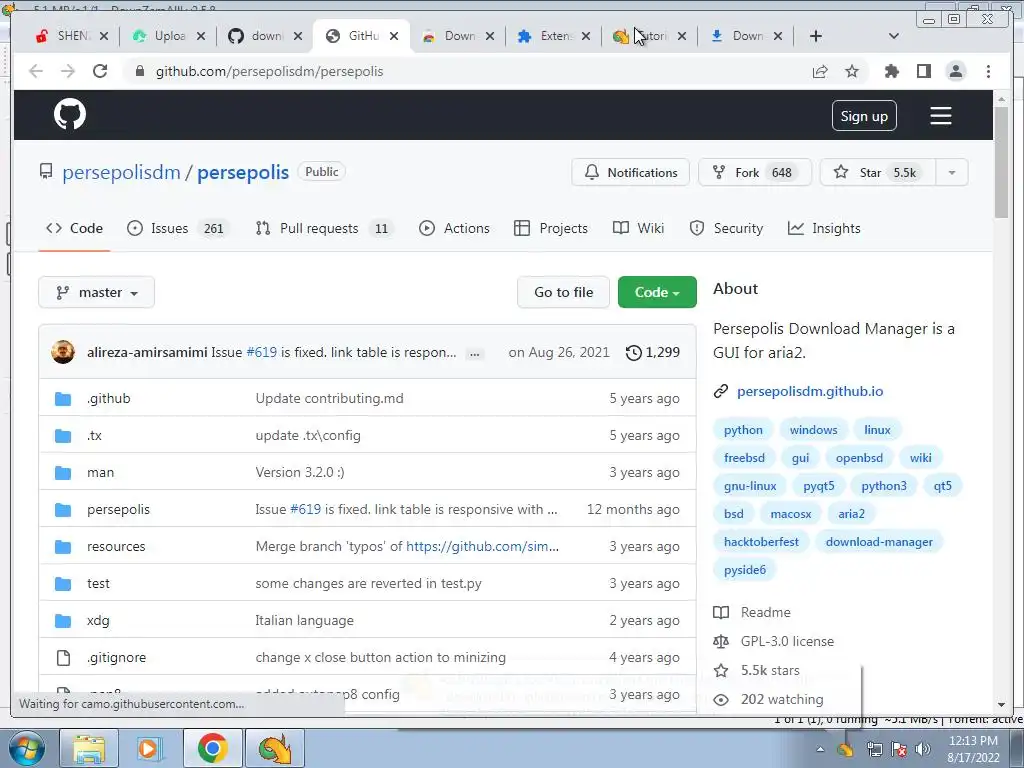This screenshot has width=1024, height=768.
Task: Click the page vertical scrollbar thumb
Action: pos(1001,162)
